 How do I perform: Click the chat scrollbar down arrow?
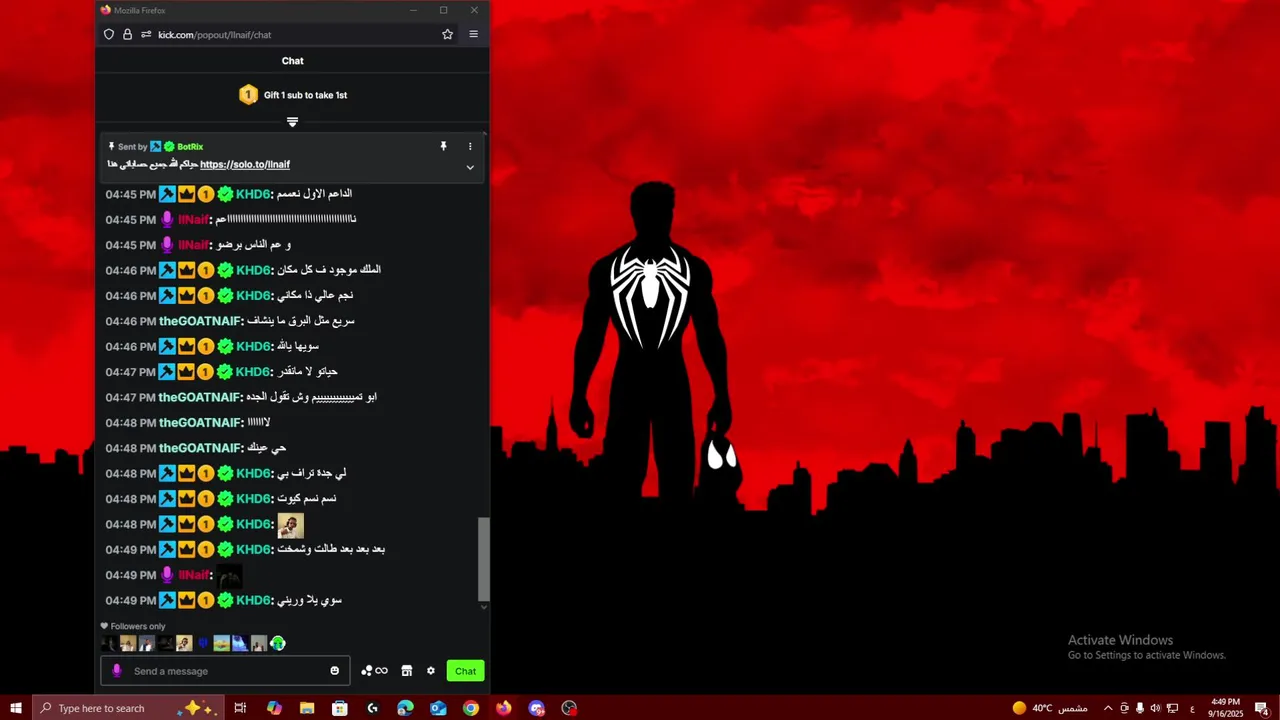click(x=484, y=606)
